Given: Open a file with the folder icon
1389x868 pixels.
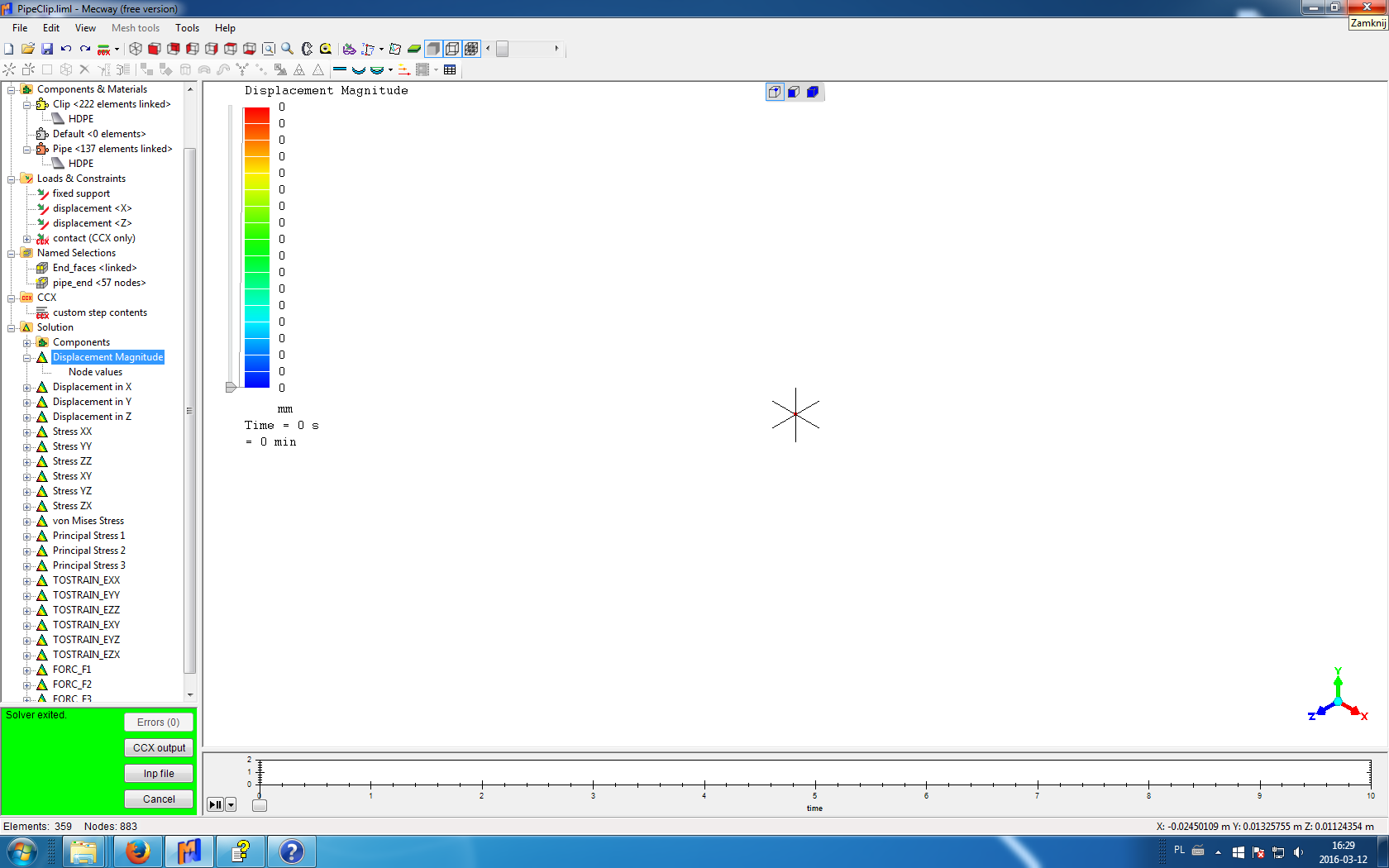Looking at the screenshot, I should [28, 49].
